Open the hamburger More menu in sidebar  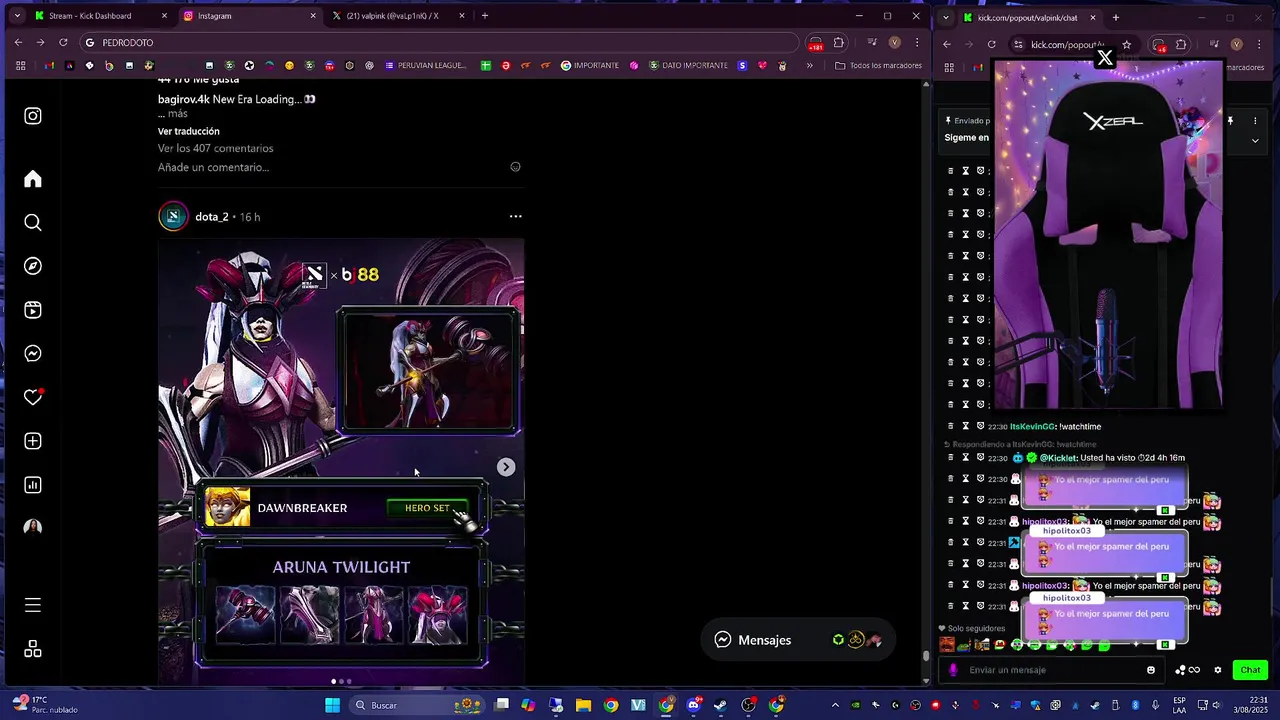pyautogui.click(x=33, y=605)
